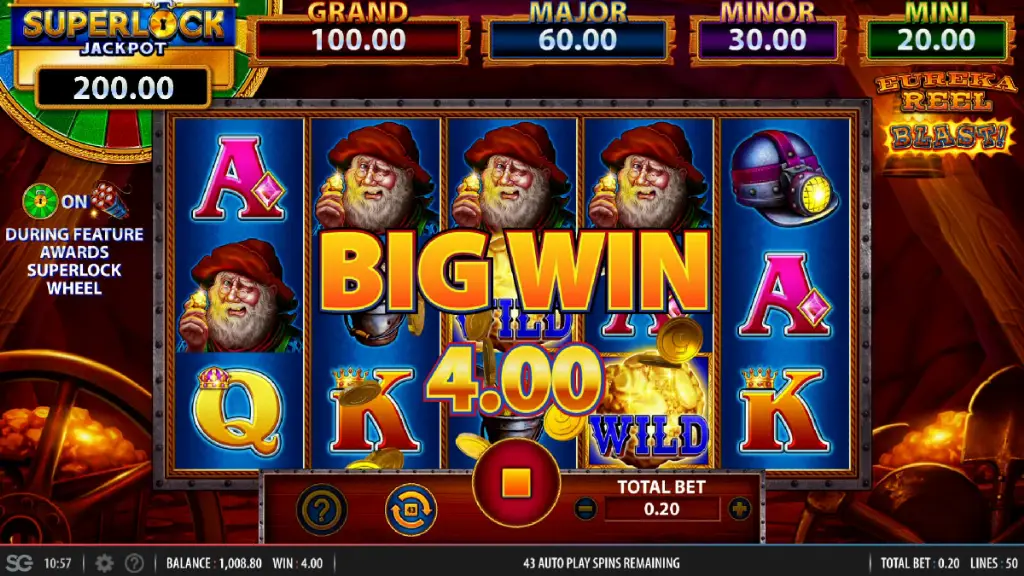Toggle the auto play spins button
The height and width of the screenshot is (576, 1024).
411,509
